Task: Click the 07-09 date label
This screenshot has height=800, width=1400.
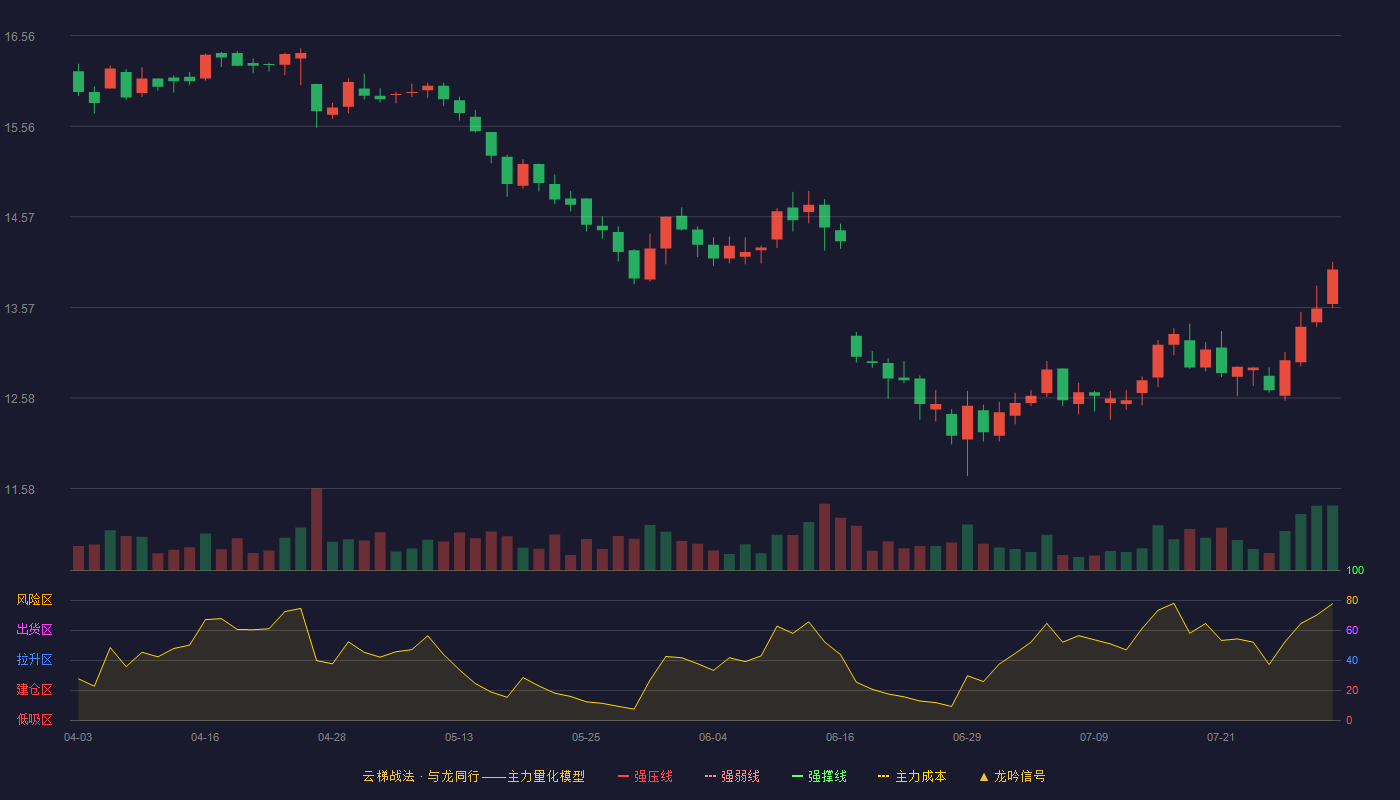Action: tap(1094, 737)
